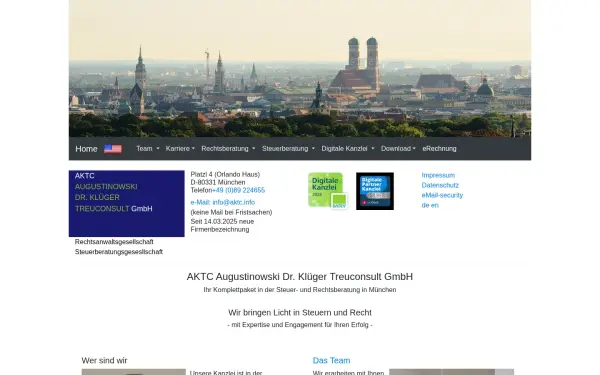Click the Seit 14.03.2025 neue Firmenbezeichnung text

(x=222, y=225)
